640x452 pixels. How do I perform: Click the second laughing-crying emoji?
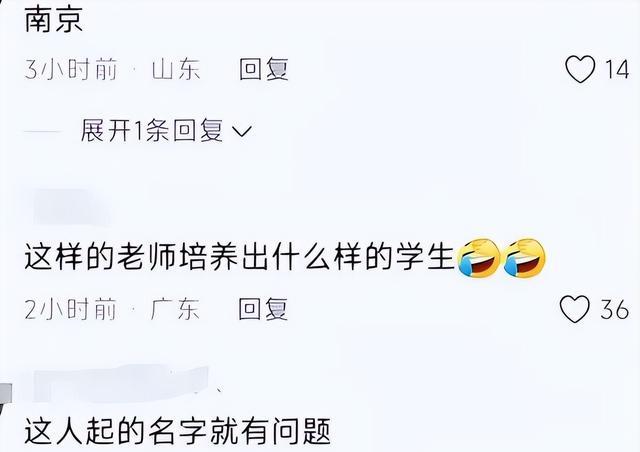tap(524, 258)
